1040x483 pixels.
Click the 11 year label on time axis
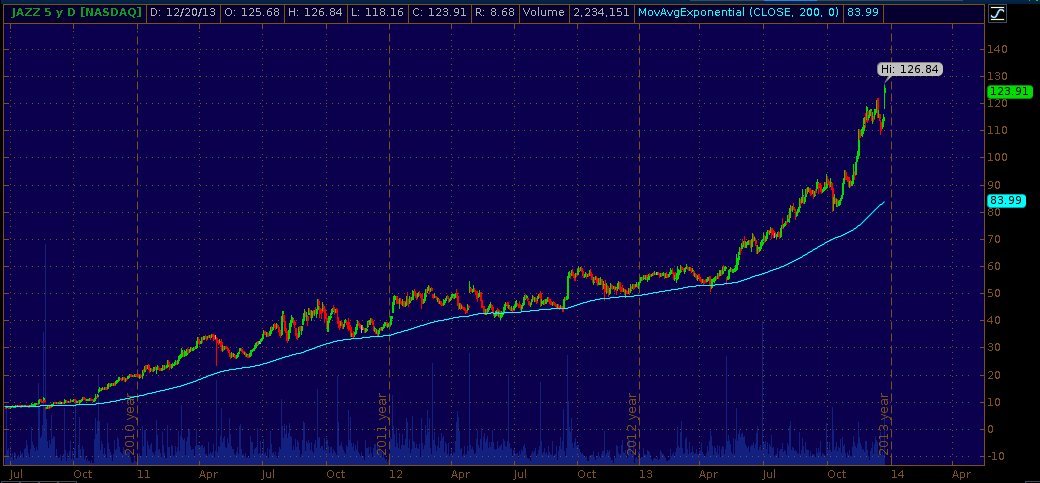click(144, 474)
